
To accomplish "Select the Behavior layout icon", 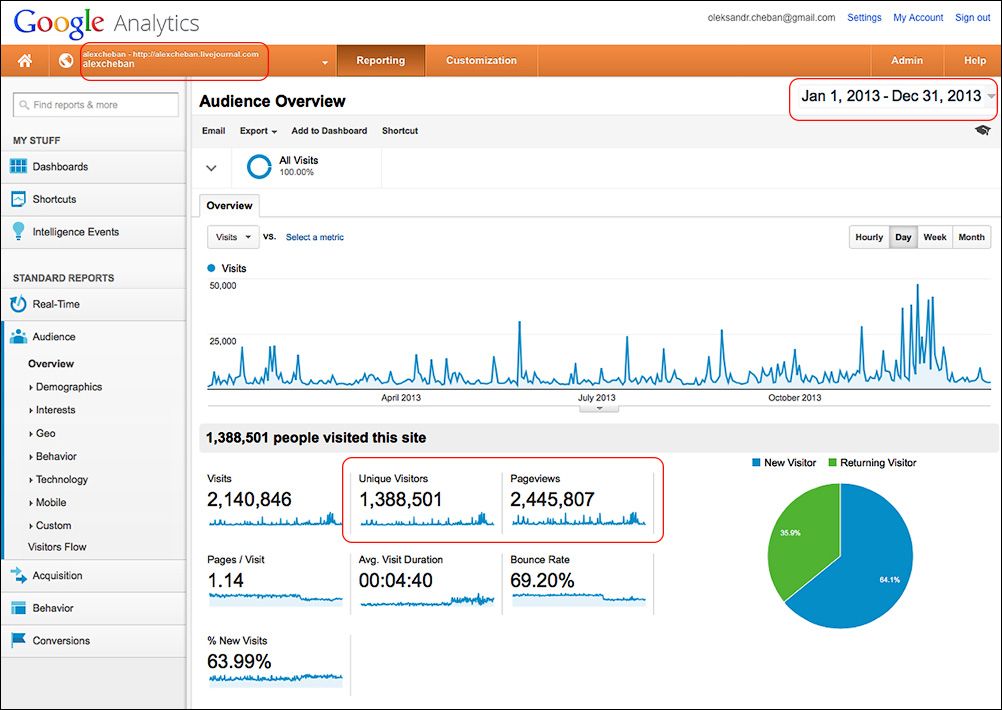I will click(x=19, y=608).
